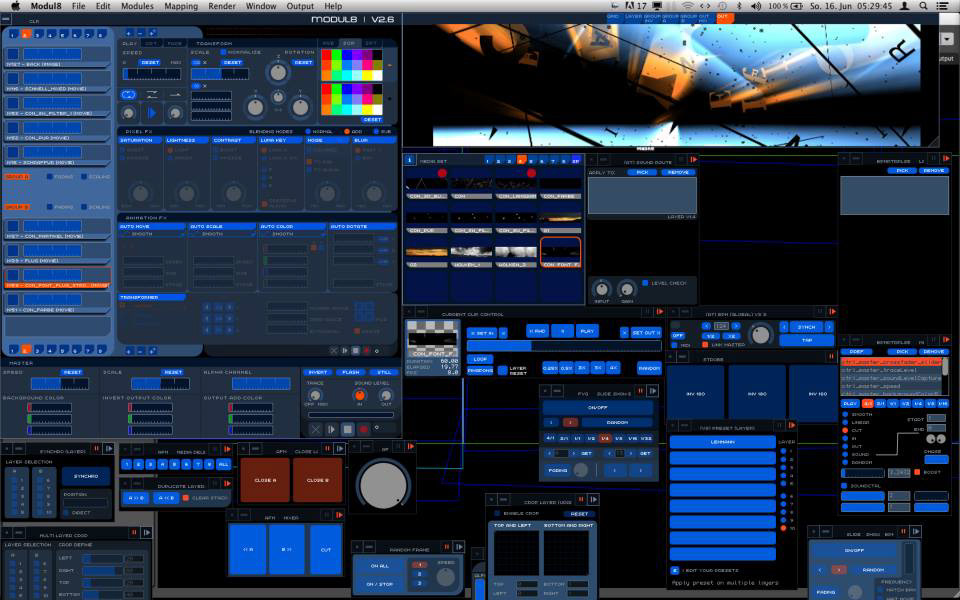This screenshot has width=960, height=600.
Task: Open the Auto Scale Smooth dropdown
Action: (x=223, y=234)
